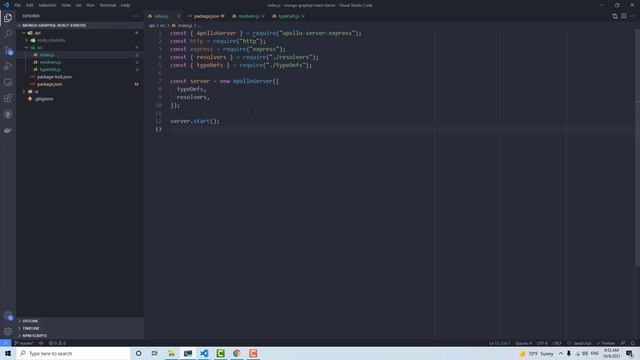The width and height of the screenshot is (640, 360).
Task: Click the sync changes icon in status bar
Action: (41, 343)
